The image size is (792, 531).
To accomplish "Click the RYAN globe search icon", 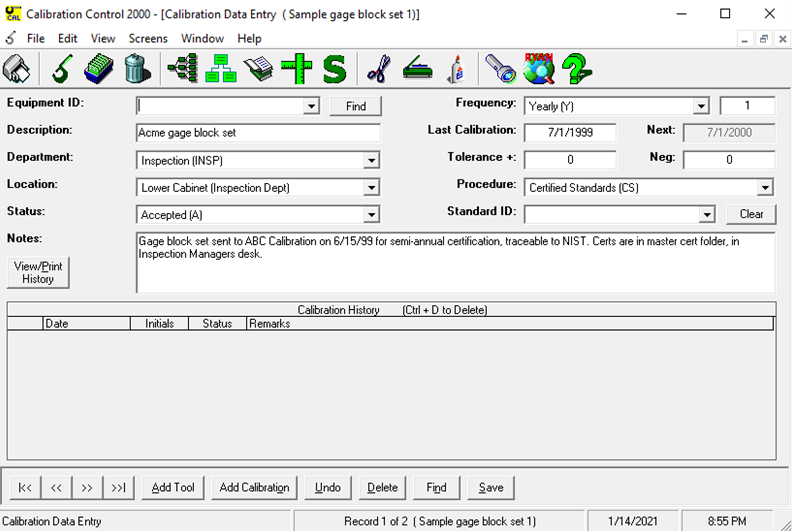I will tap(539, 68).
